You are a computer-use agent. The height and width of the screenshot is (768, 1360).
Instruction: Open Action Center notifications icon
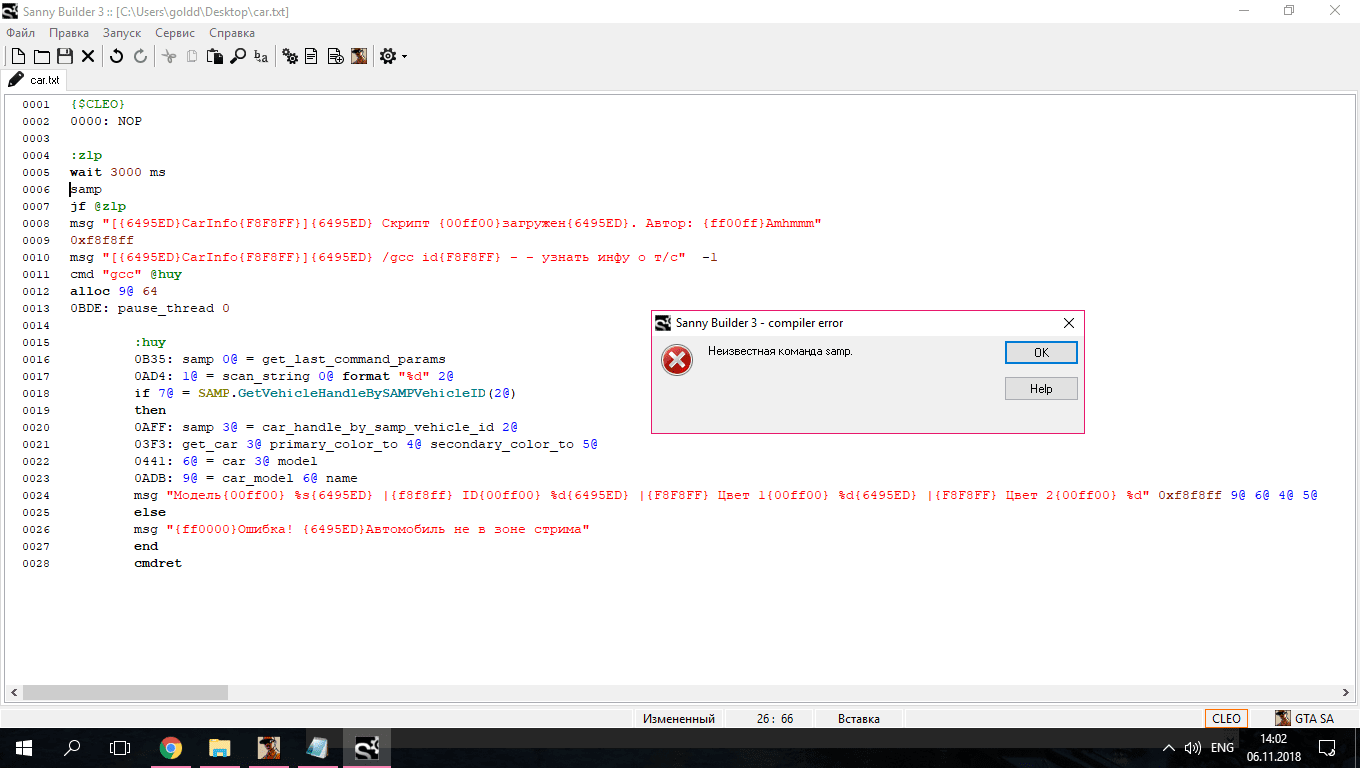(1327, 747)
